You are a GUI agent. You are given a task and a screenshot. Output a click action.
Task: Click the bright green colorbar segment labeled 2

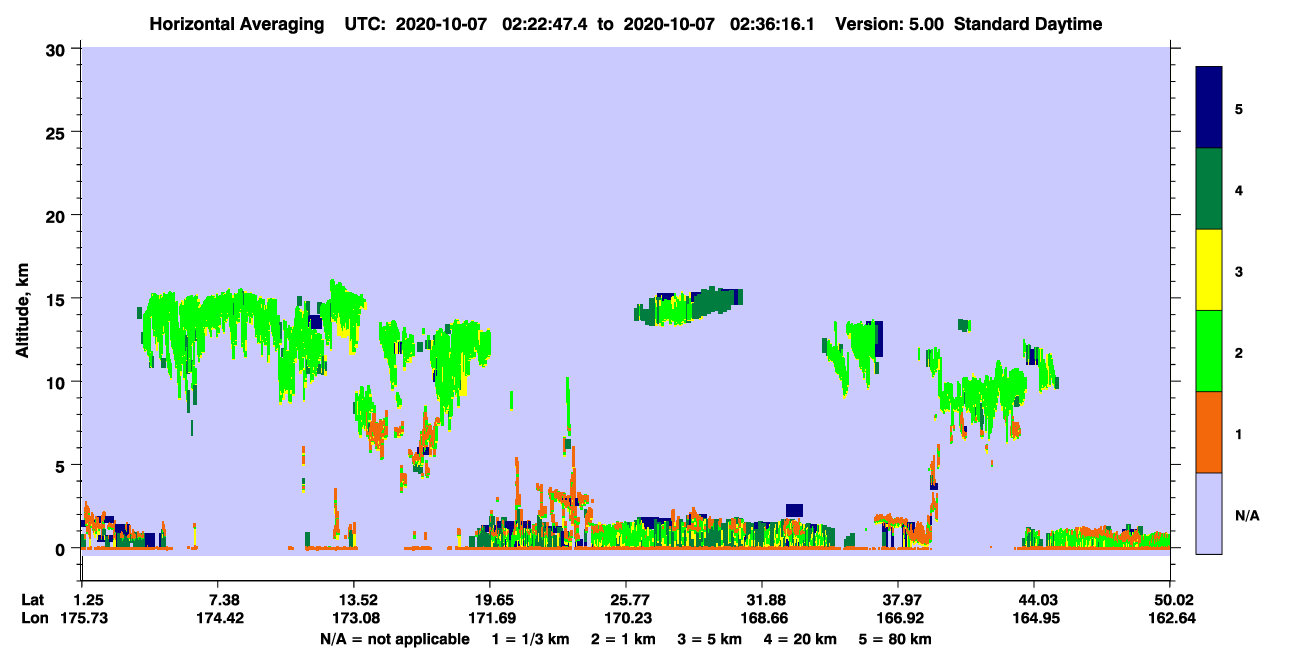(x=1209, y=351)
